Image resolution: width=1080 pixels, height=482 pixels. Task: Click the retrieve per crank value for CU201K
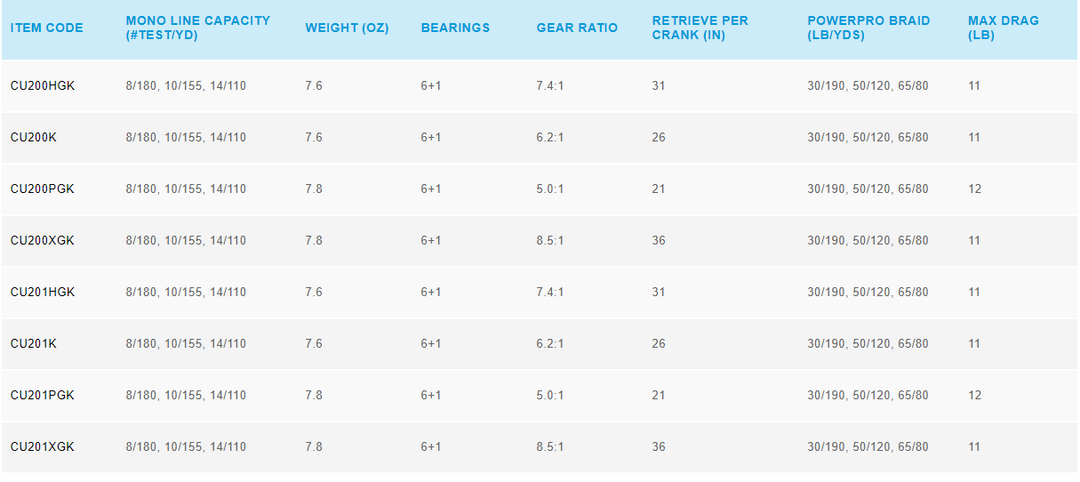(x=659, y=344)
